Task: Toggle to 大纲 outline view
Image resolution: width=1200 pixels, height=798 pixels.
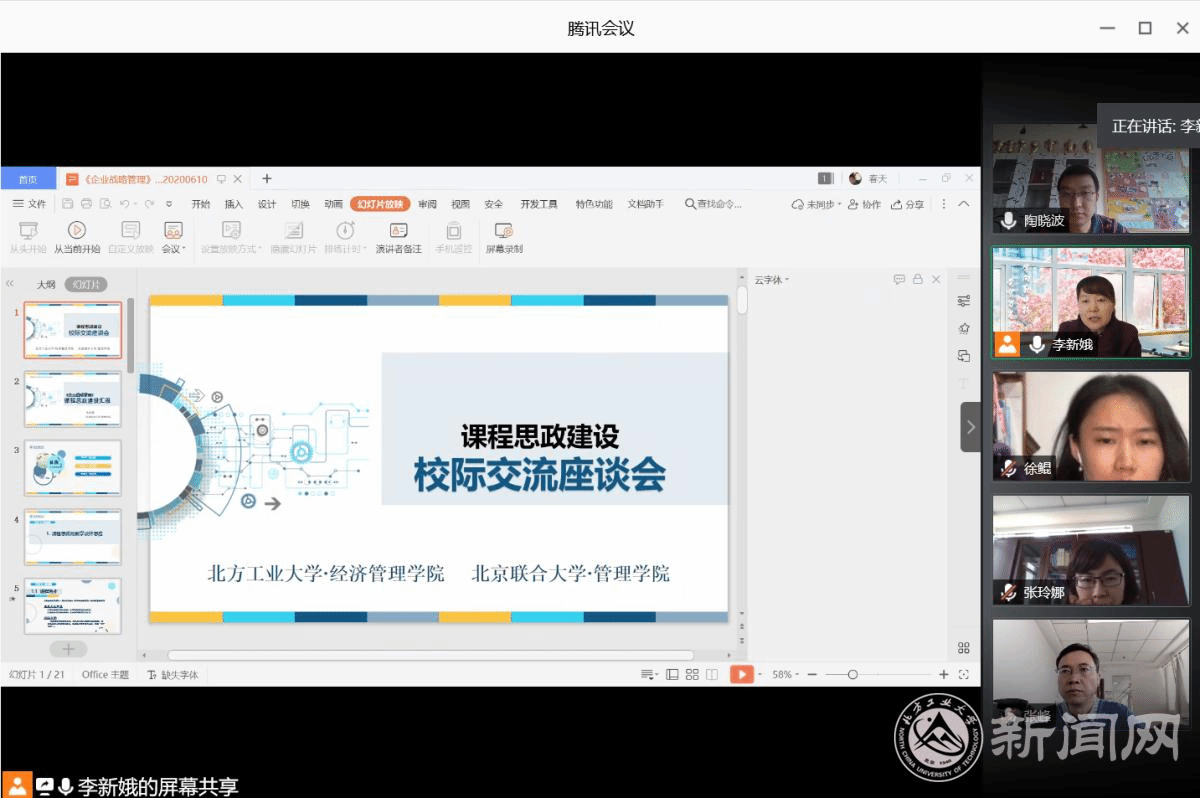Action: [46, 284]
